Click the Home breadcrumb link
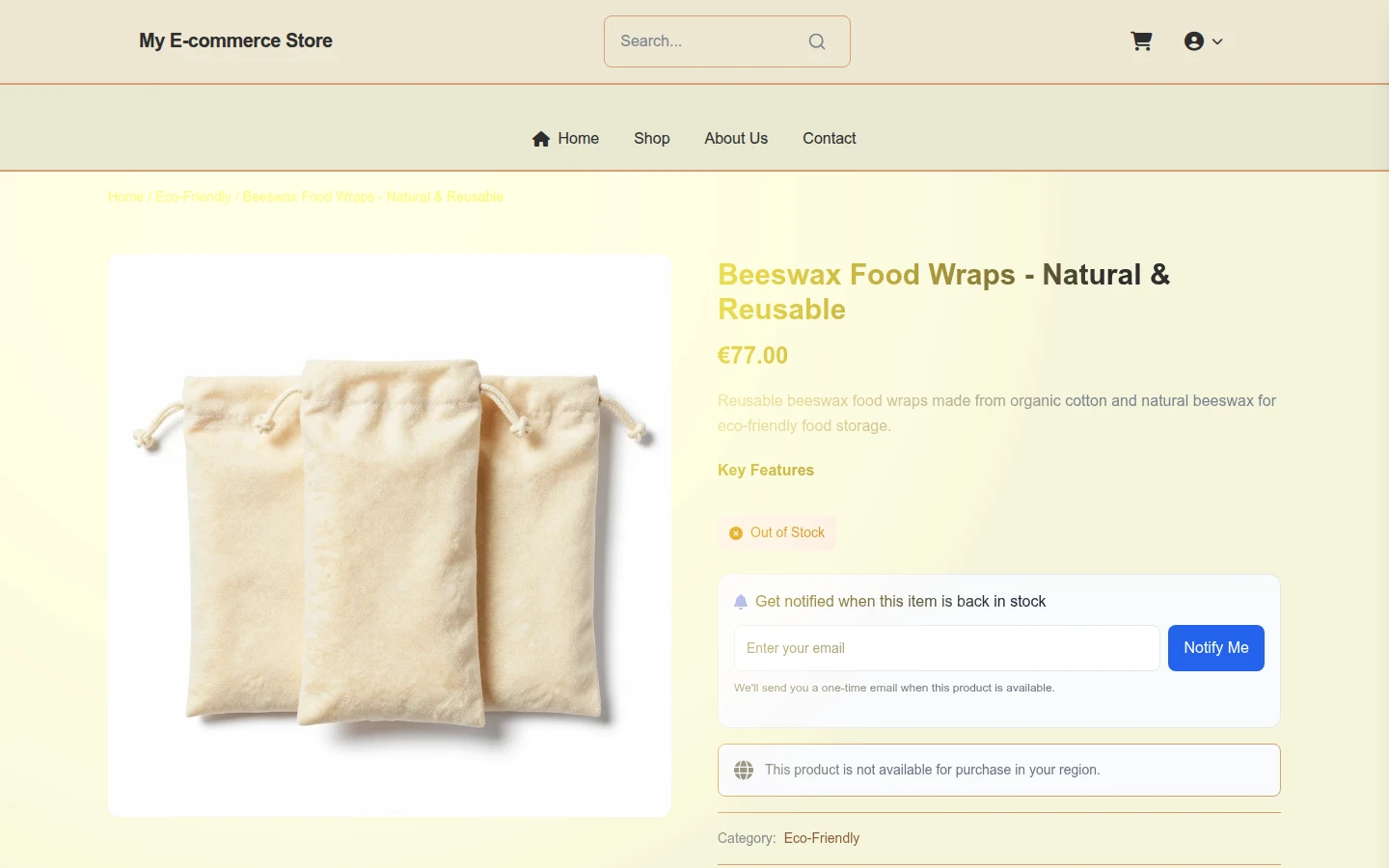The height and width of the screenshot is (868, 1389). [x=125, y=197]
